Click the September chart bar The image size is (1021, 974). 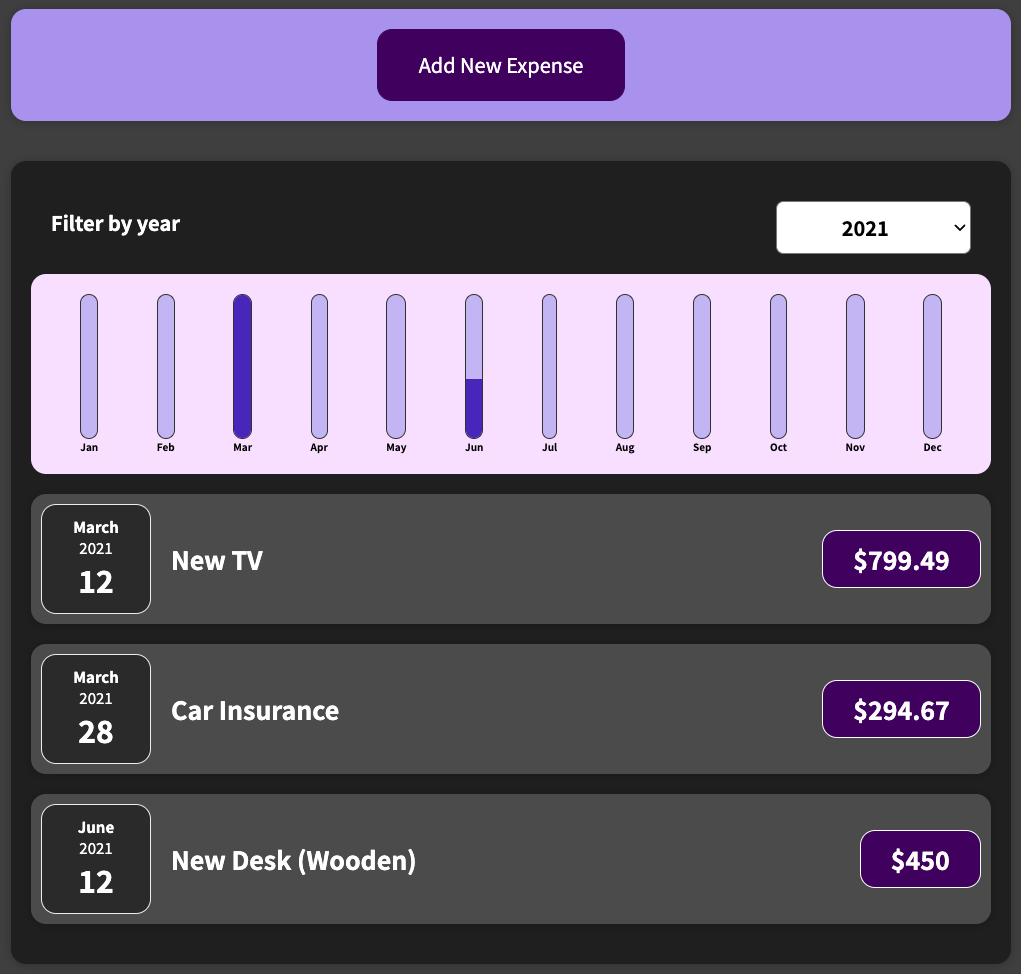[702, 366]
